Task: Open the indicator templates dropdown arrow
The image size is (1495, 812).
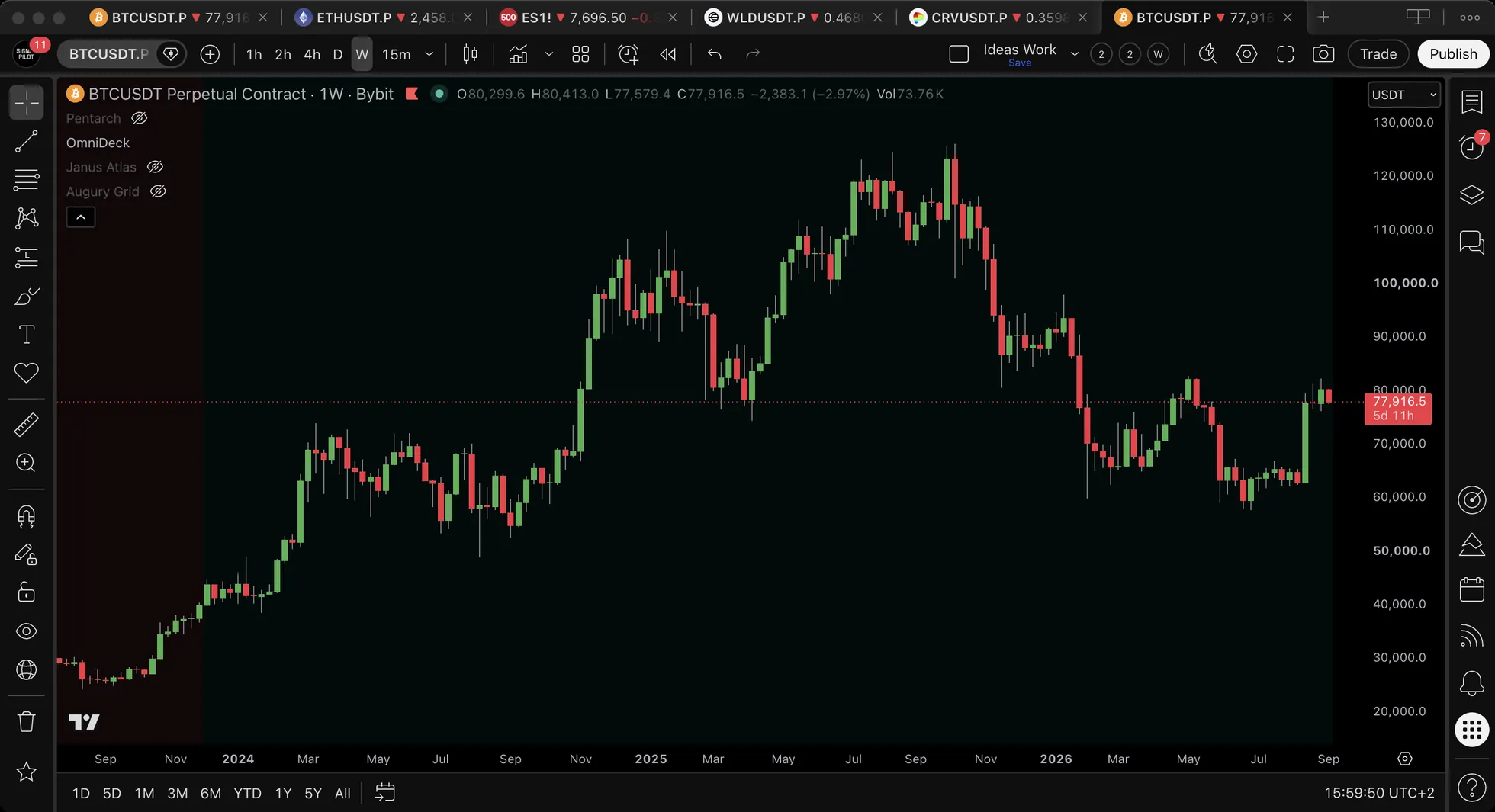Action: point(548,54)
